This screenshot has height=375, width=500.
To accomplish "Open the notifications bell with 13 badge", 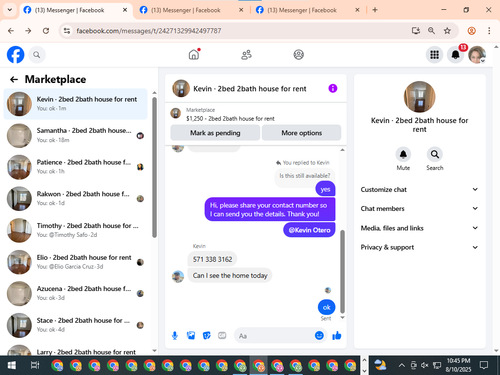I will tap(456, 55).
